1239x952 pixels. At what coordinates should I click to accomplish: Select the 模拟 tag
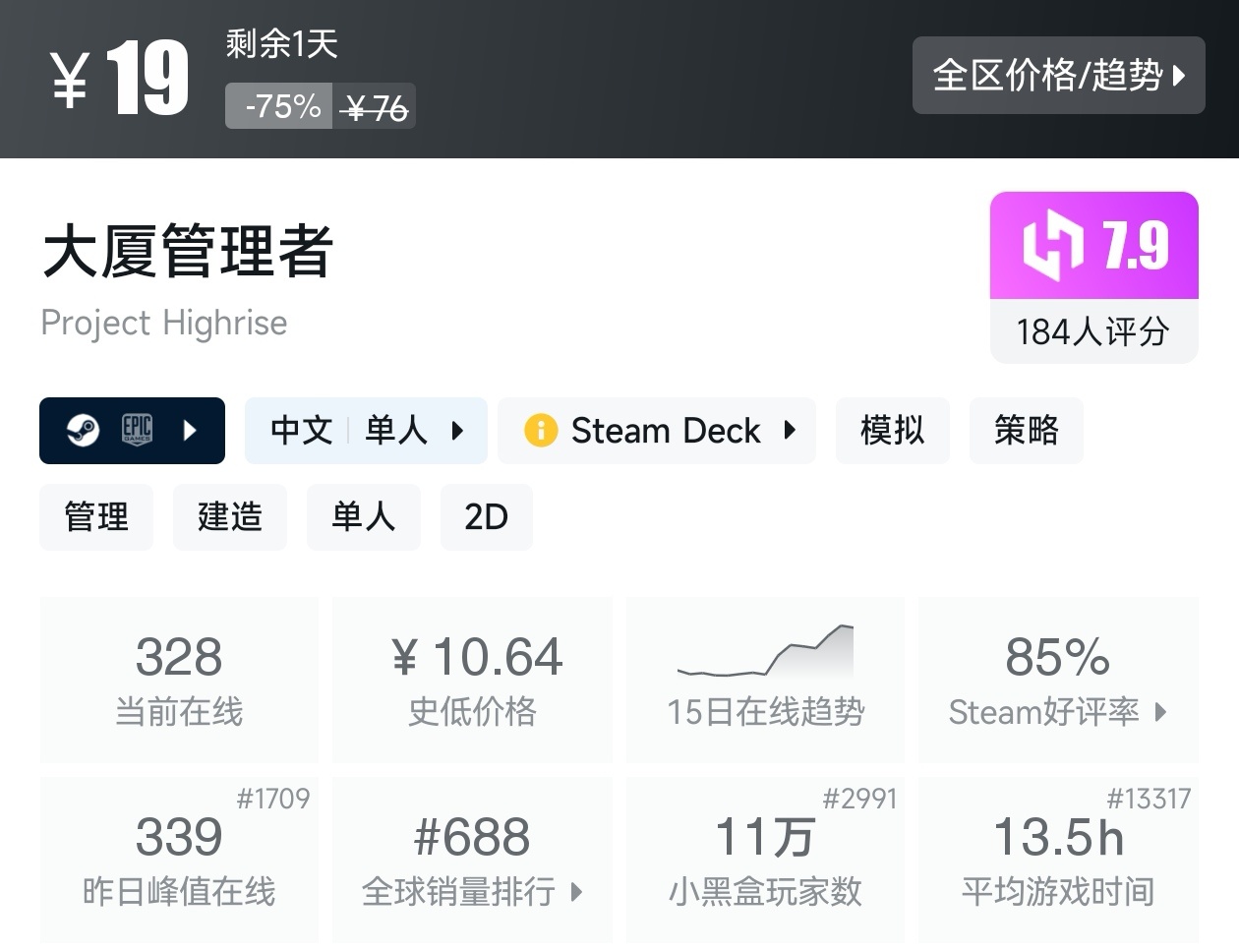pyautogui.click(x=892, y=431)
